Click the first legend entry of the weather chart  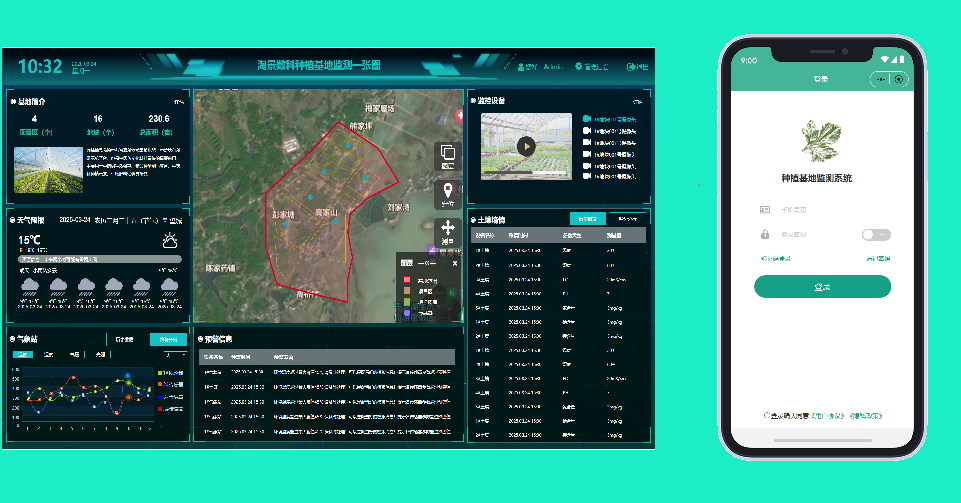pyautogui.click(x=170, y=373)
